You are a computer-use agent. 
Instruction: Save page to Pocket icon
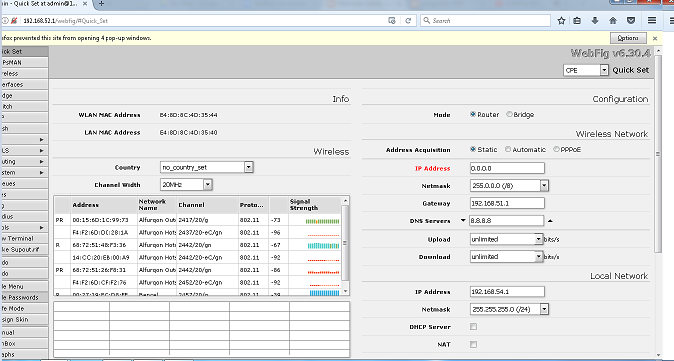[631, 21]
